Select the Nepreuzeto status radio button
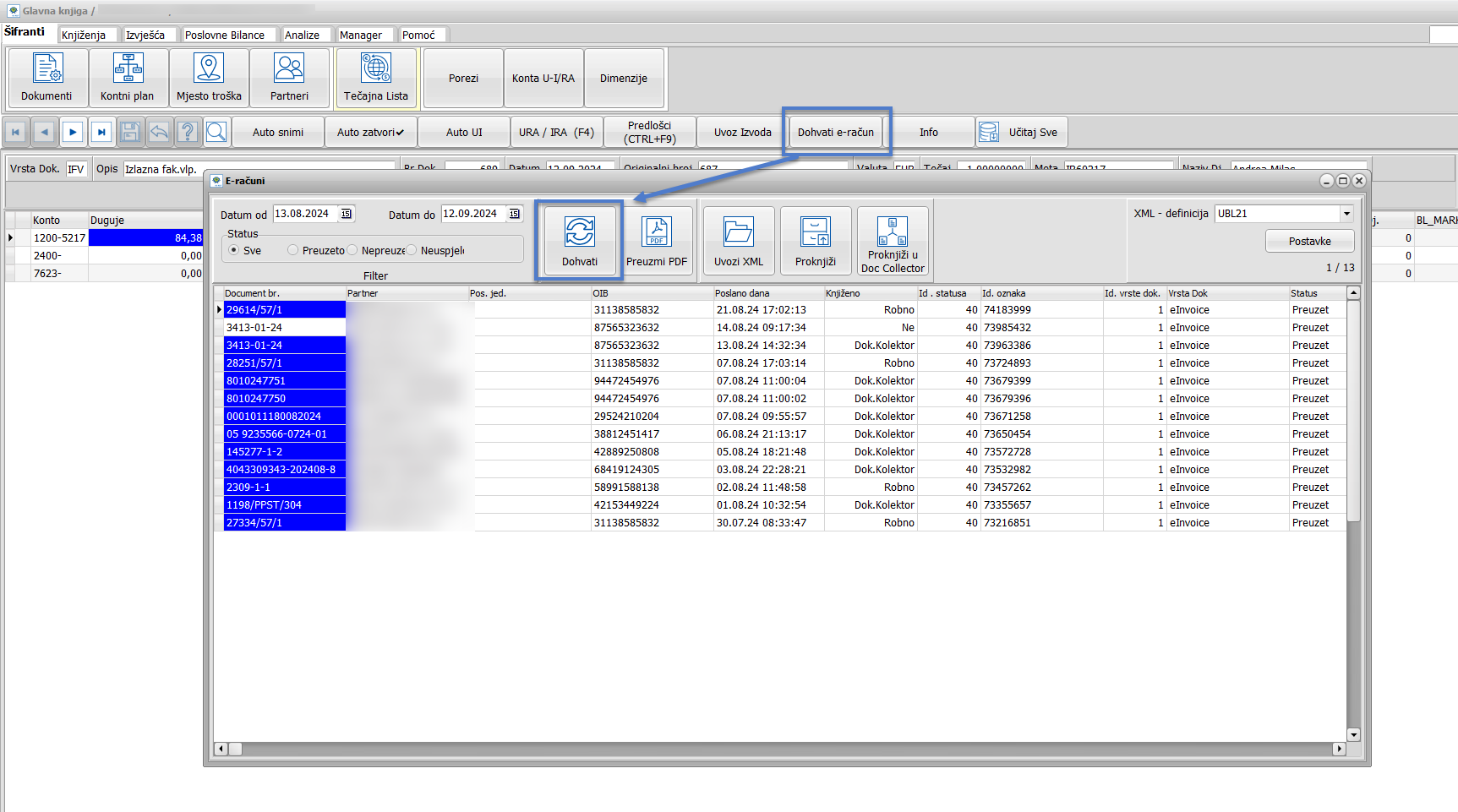The height and width of the screenshot is (812, 1458). [353, 250]
